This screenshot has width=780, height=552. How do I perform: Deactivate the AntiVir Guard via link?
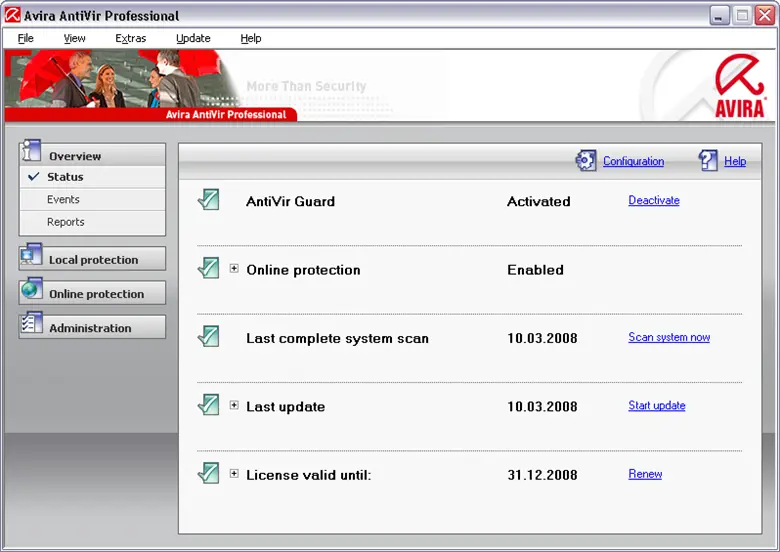point(653,201)
